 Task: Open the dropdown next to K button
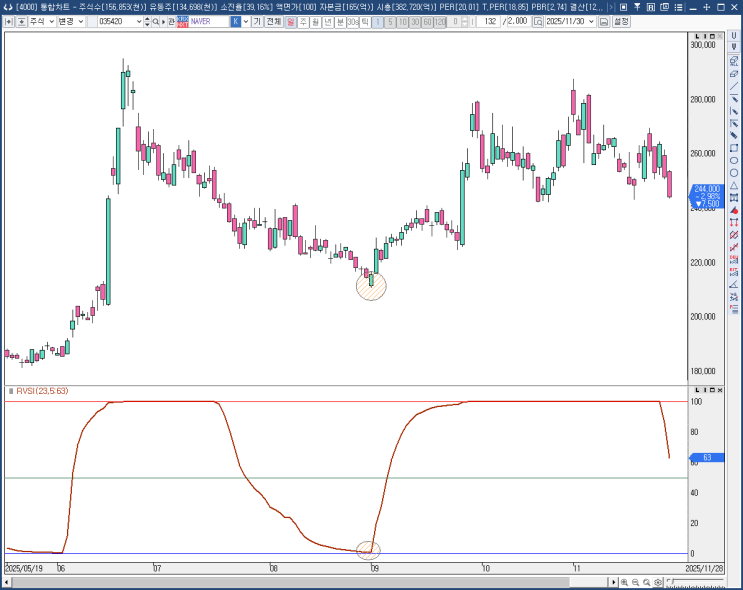point(245,22)
